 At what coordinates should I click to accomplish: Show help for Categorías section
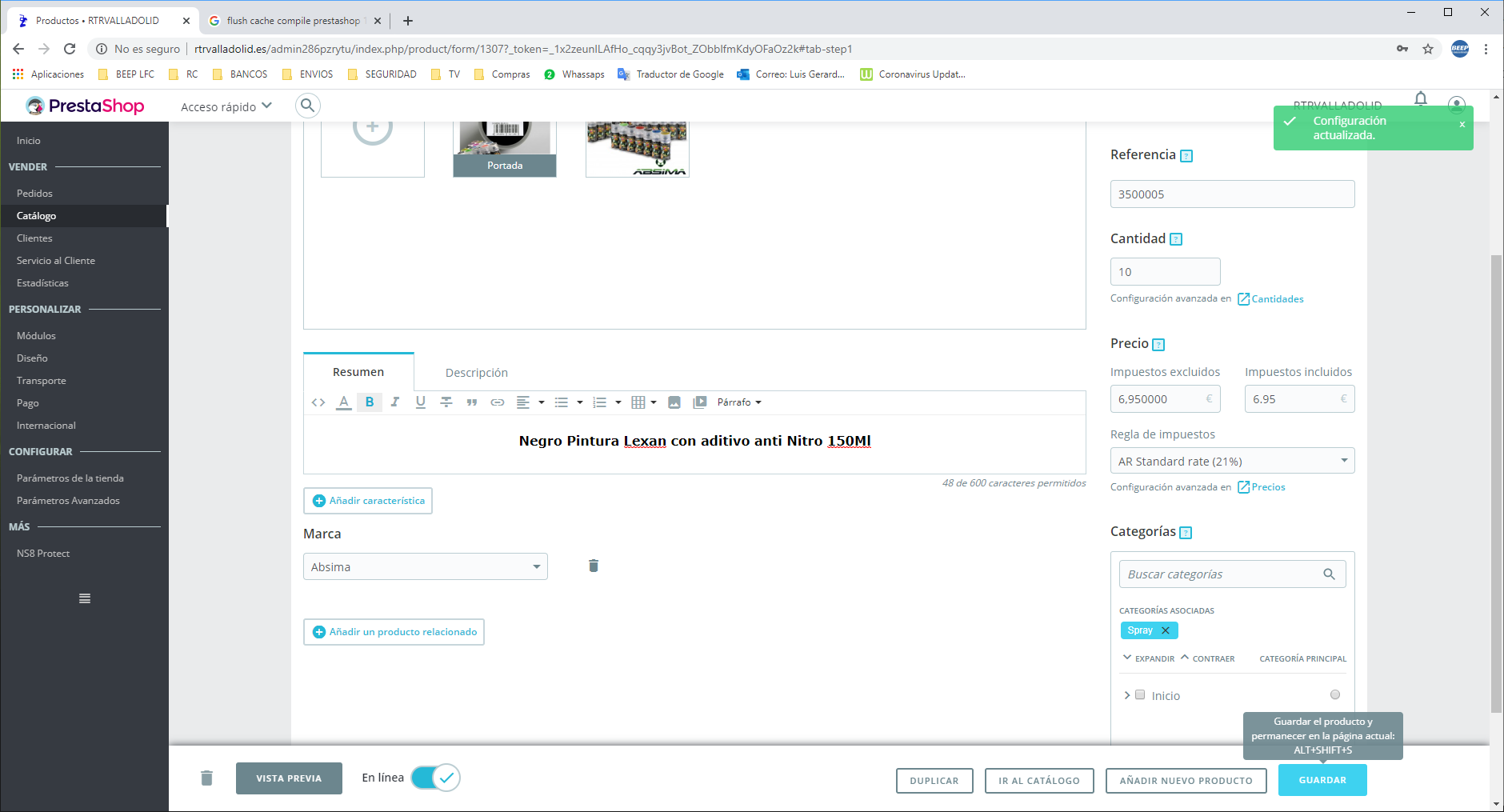1186,533
